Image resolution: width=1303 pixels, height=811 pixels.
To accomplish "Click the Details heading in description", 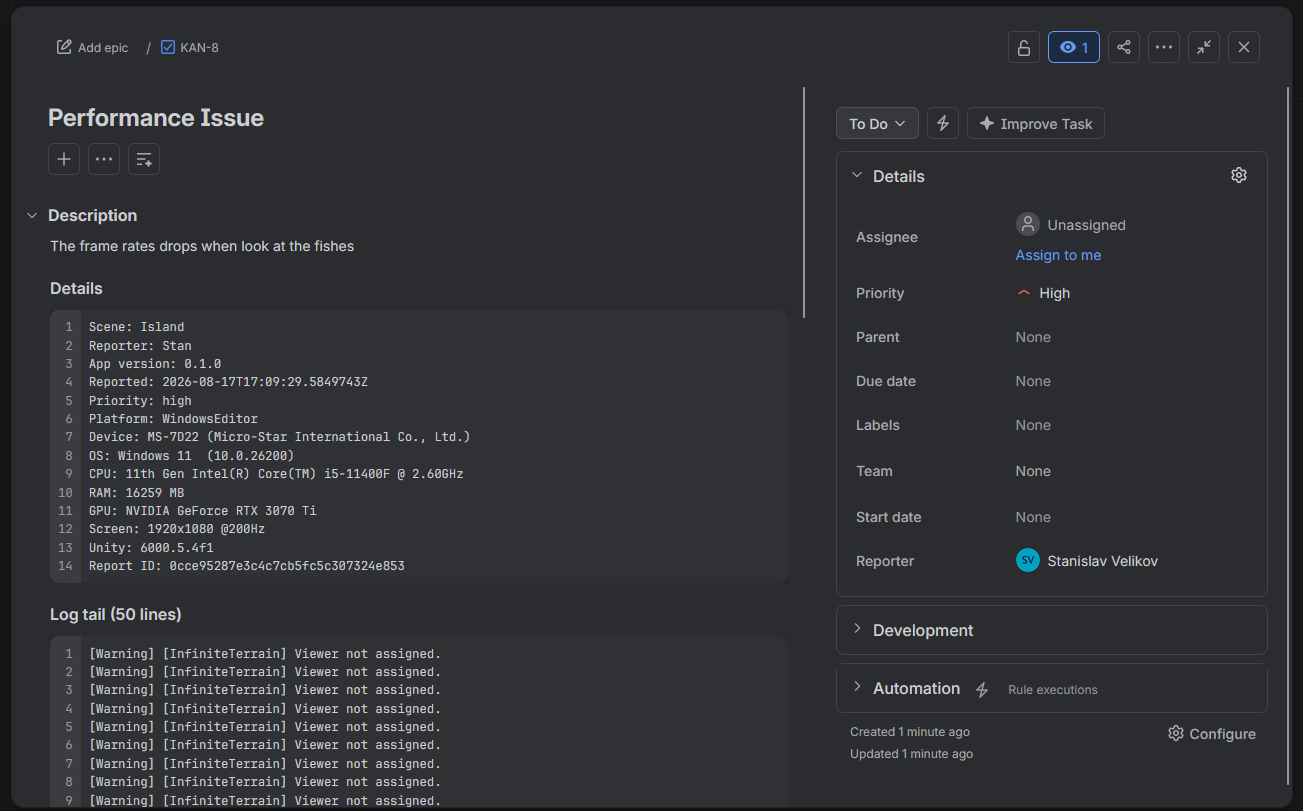I will tap(76, 288).
